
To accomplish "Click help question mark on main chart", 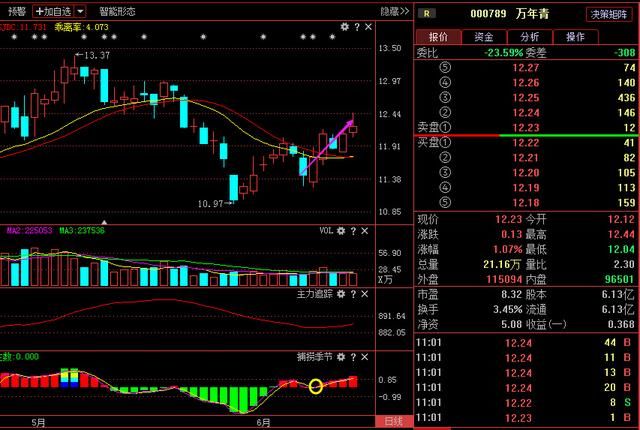I will tap(355, 26).
